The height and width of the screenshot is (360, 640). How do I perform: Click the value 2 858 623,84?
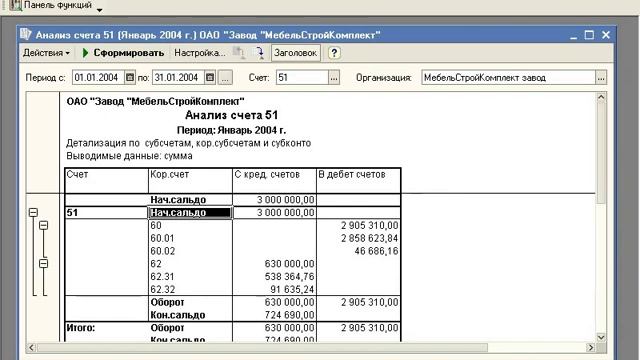pyautogui.click(x=369, y=238)
